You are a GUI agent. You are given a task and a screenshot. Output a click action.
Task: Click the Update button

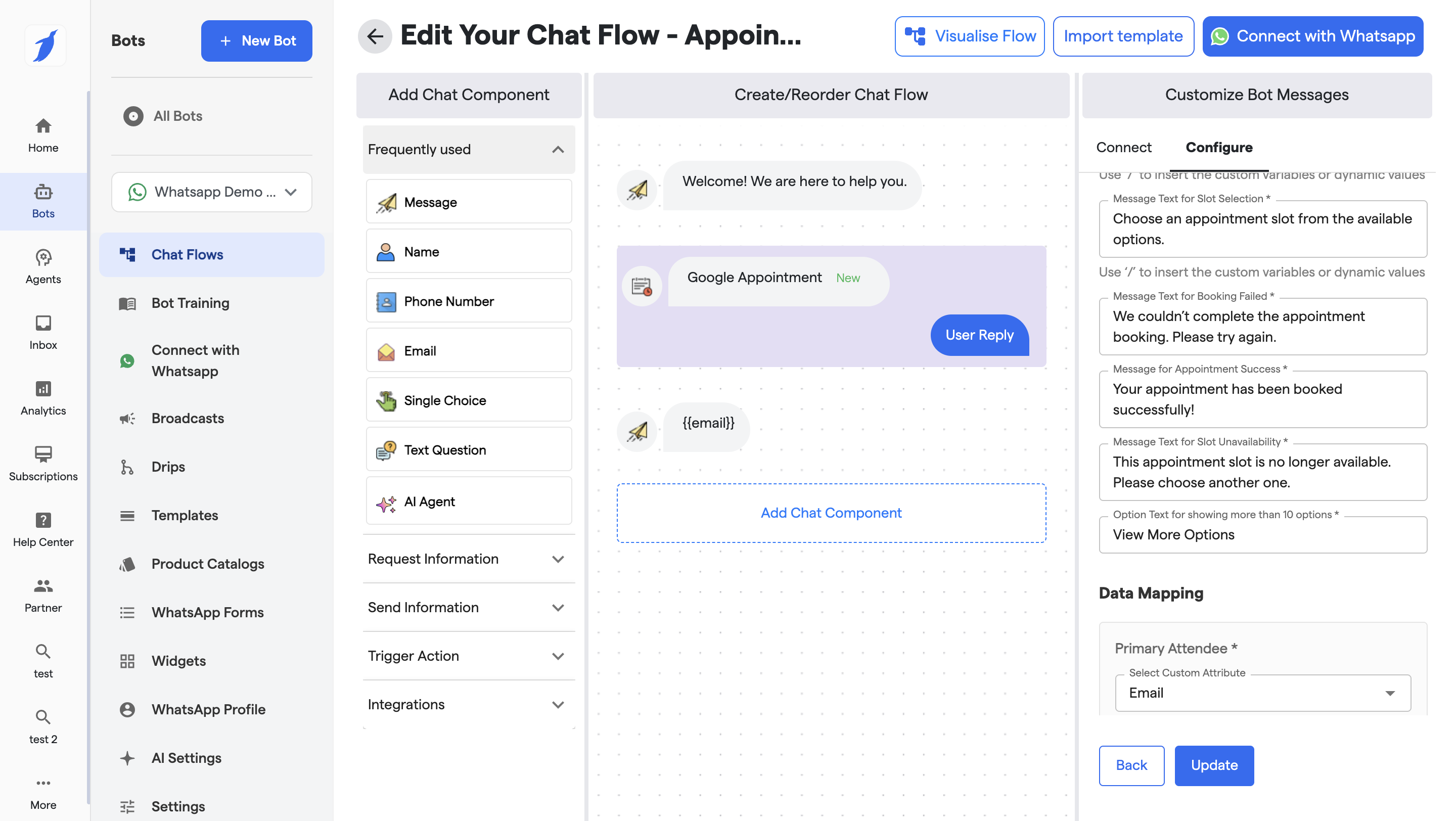click(1213, 765)
